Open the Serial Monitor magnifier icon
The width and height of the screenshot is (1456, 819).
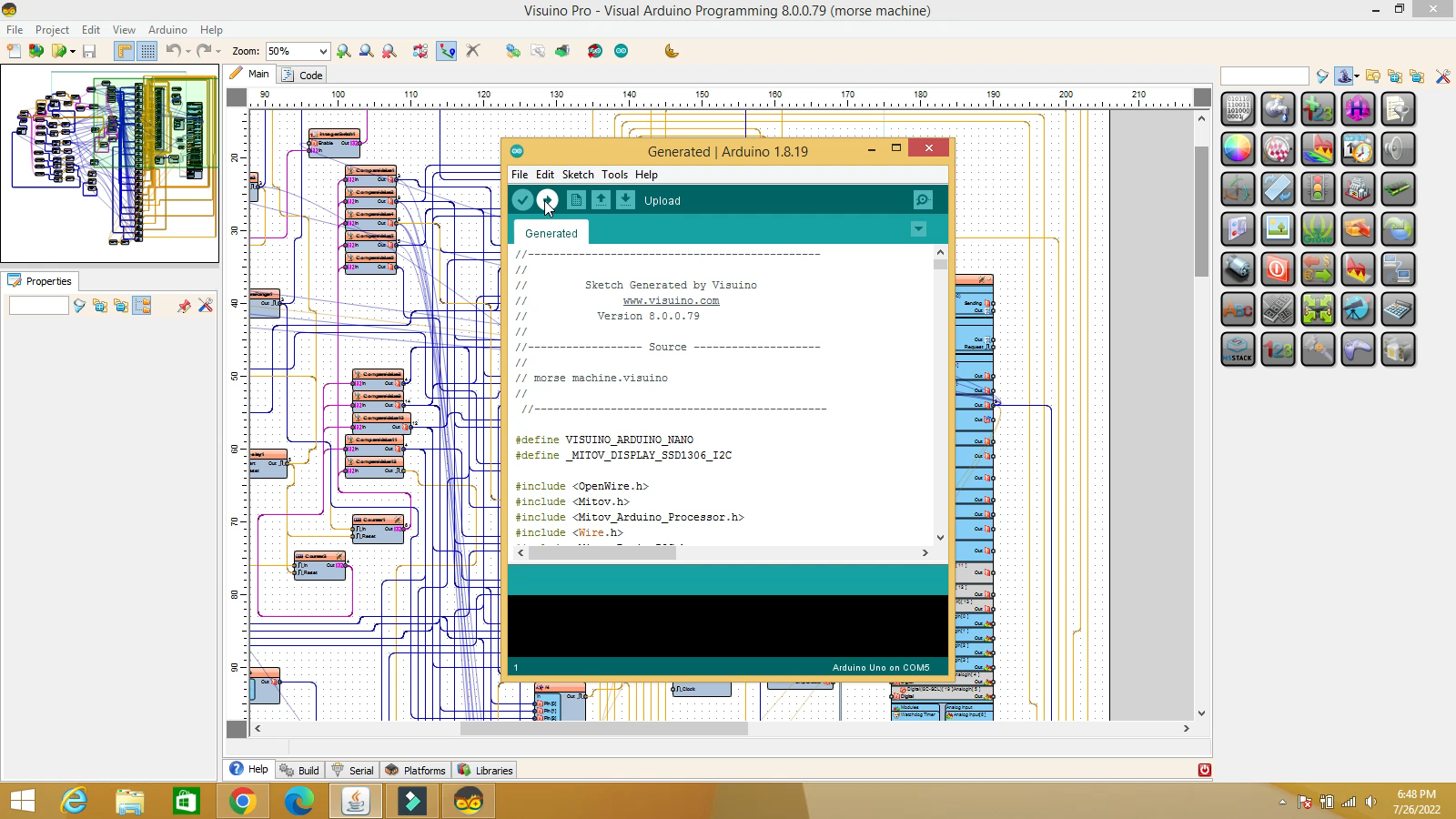[923, 200]
